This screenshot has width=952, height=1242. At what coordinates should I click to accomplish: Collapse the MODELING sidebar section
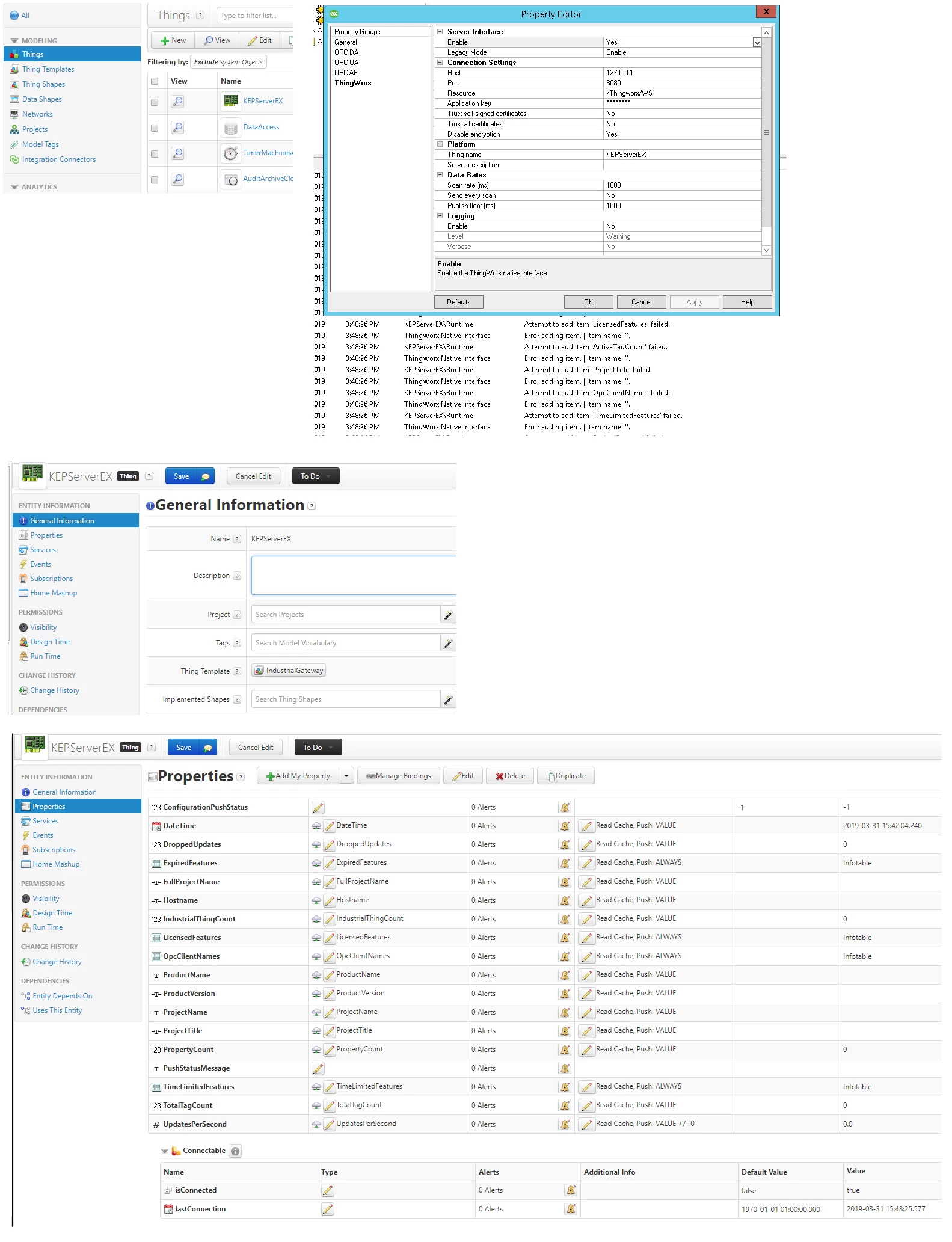[14, 41]
